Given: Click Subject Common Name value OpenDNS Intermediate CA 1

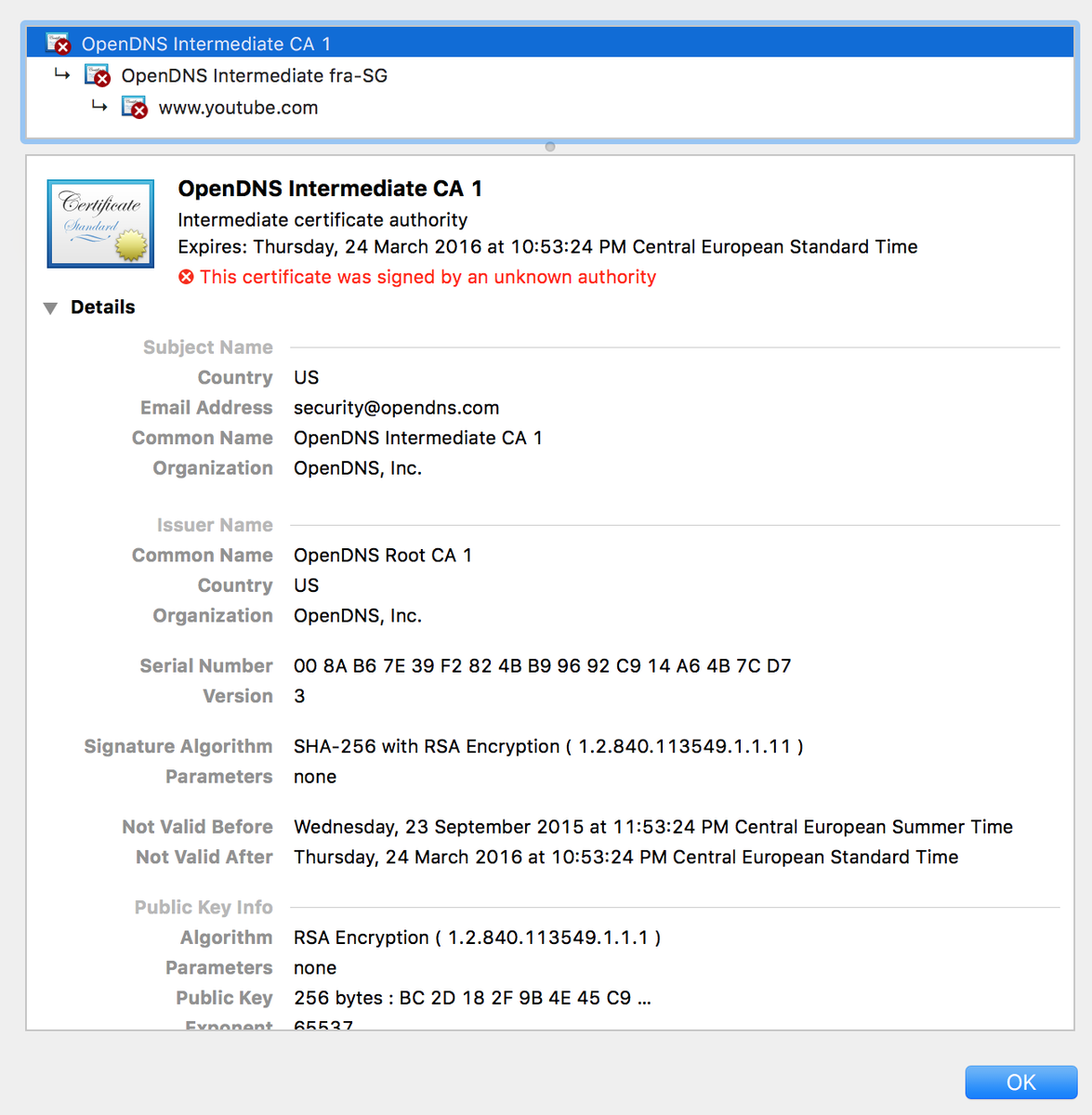Looking at the screenshot, I should (x=418, y=438).
